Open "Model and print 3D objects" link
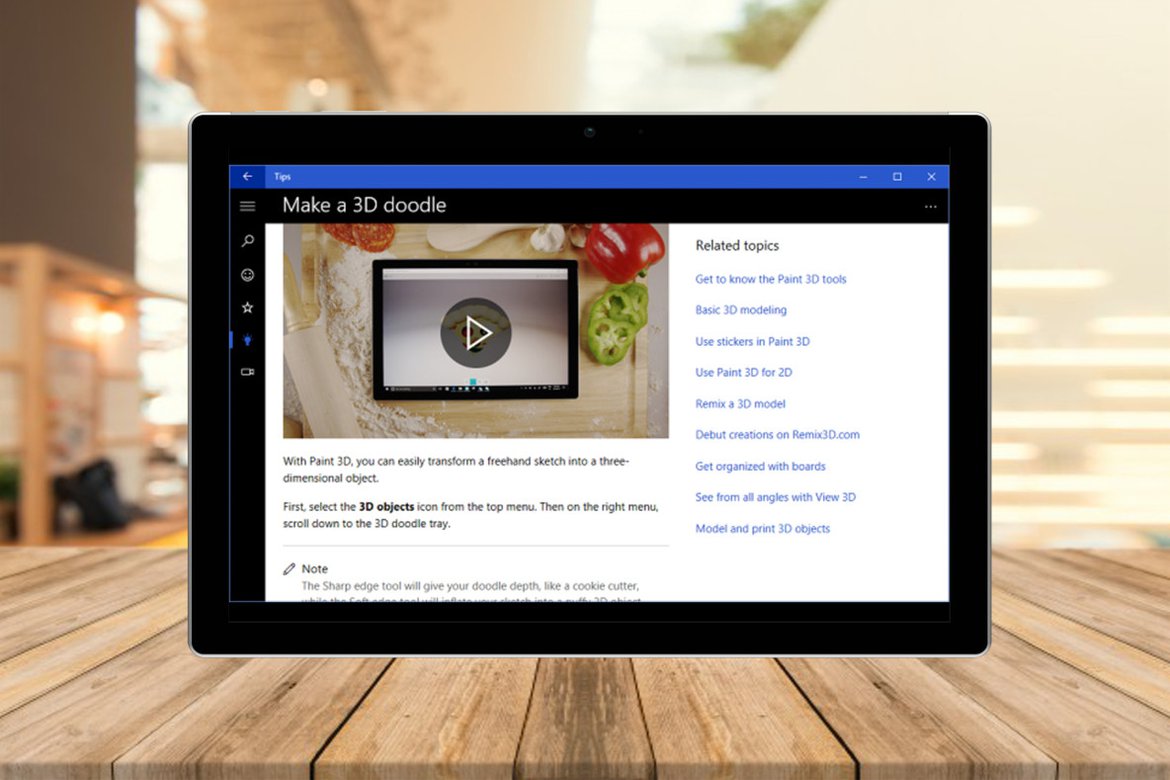This screenshot has width=1170, height=780. (763, 528)
